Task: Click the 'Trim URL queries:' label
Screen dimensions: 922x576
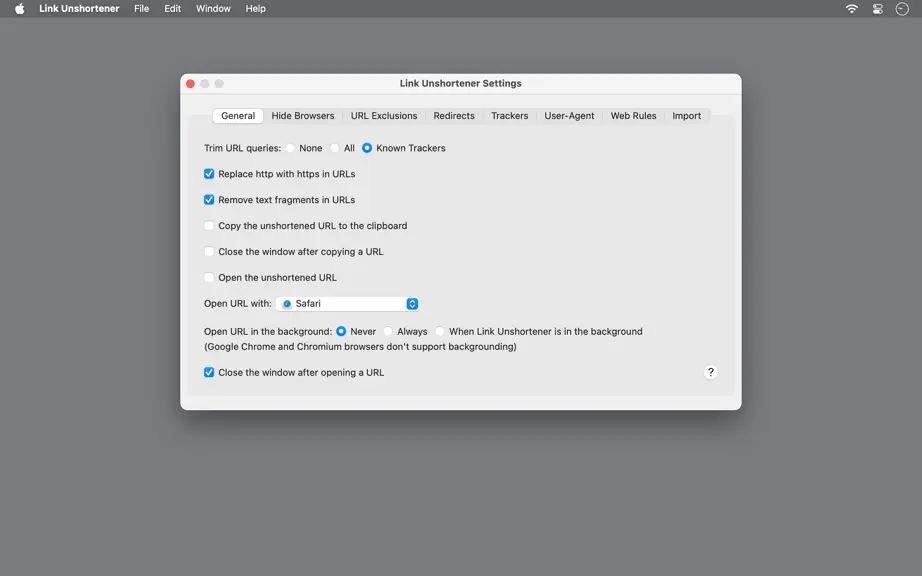Action: point(242,148)
